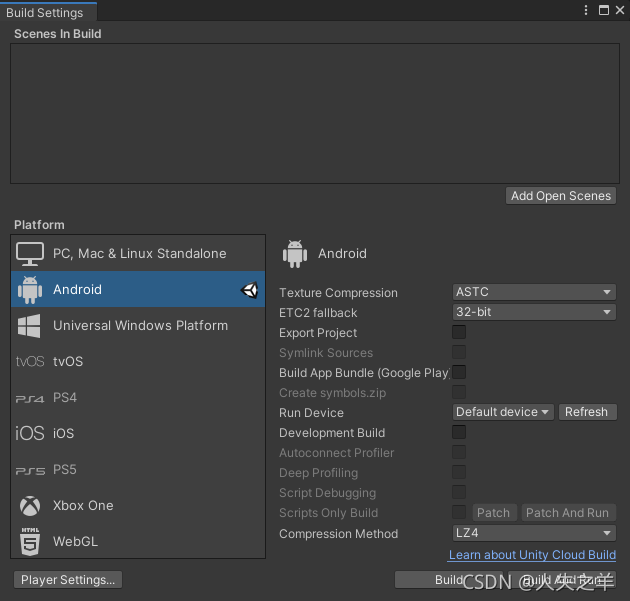
Task: Click the Refresh devices button
Action: pos(587,412)
